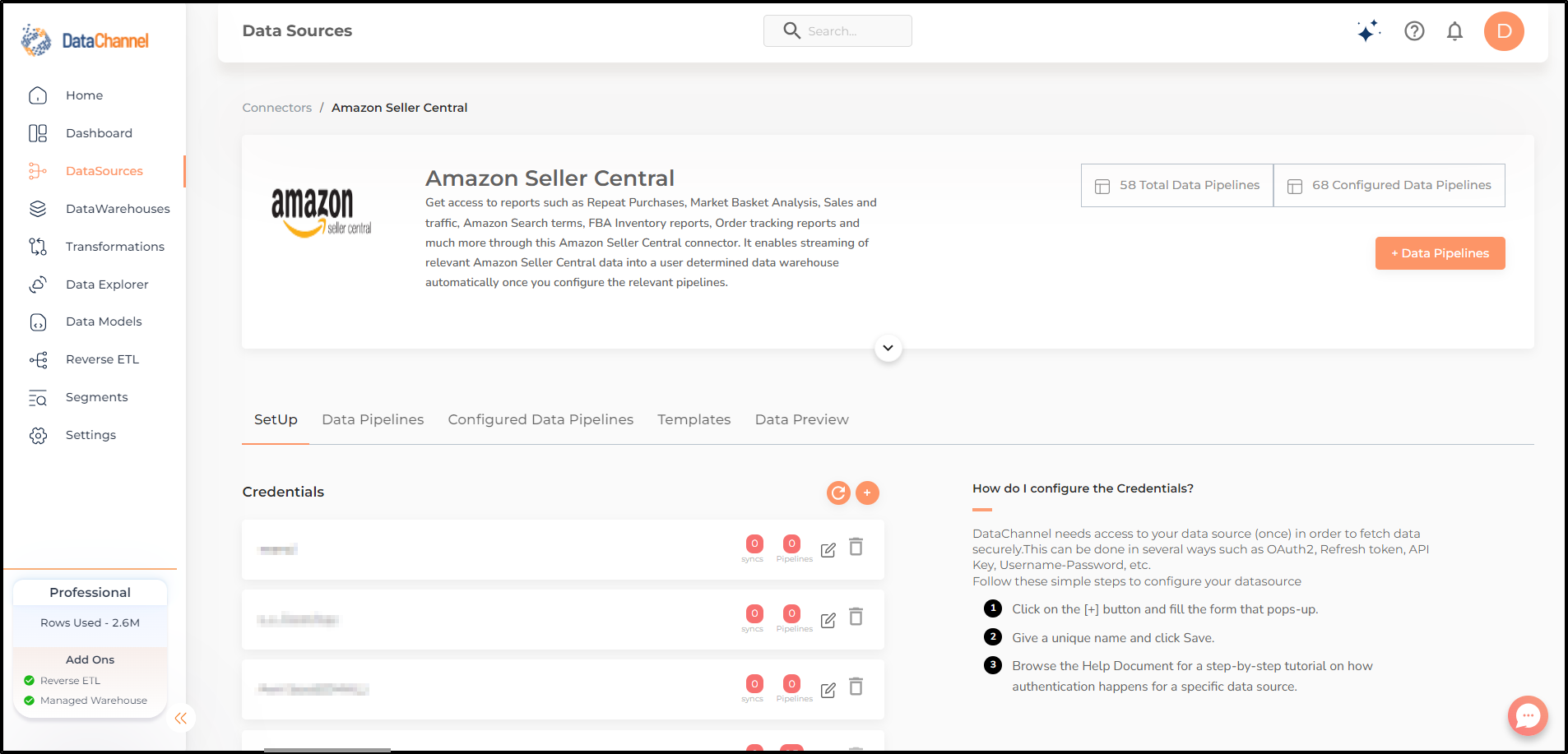Edit the second credential row
Screen dimensions: 1568x754
click(x=828, y=620)
